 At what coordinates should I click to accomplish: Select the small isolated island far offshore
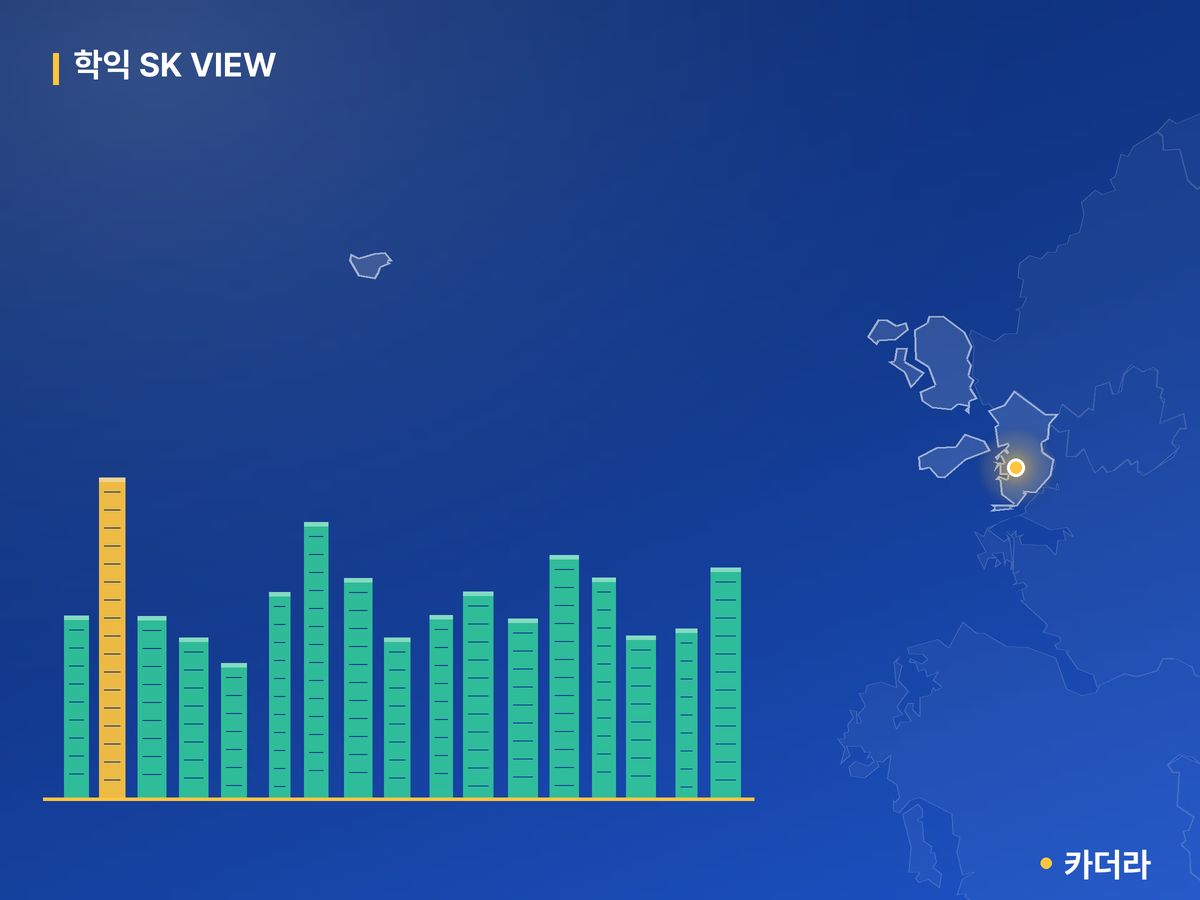(x=370, y=265)
